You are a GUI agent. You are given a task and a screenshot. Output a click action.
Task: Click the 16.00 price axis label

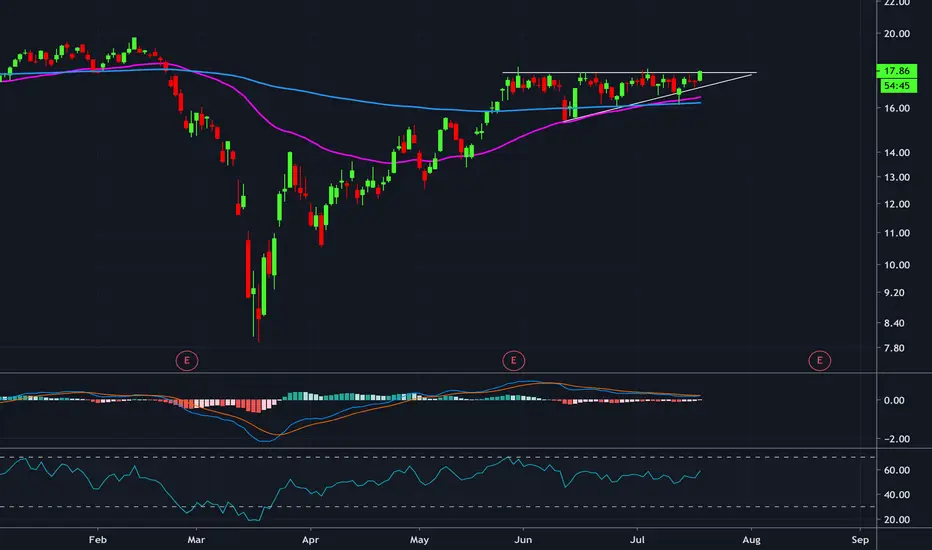click(896, 108)
